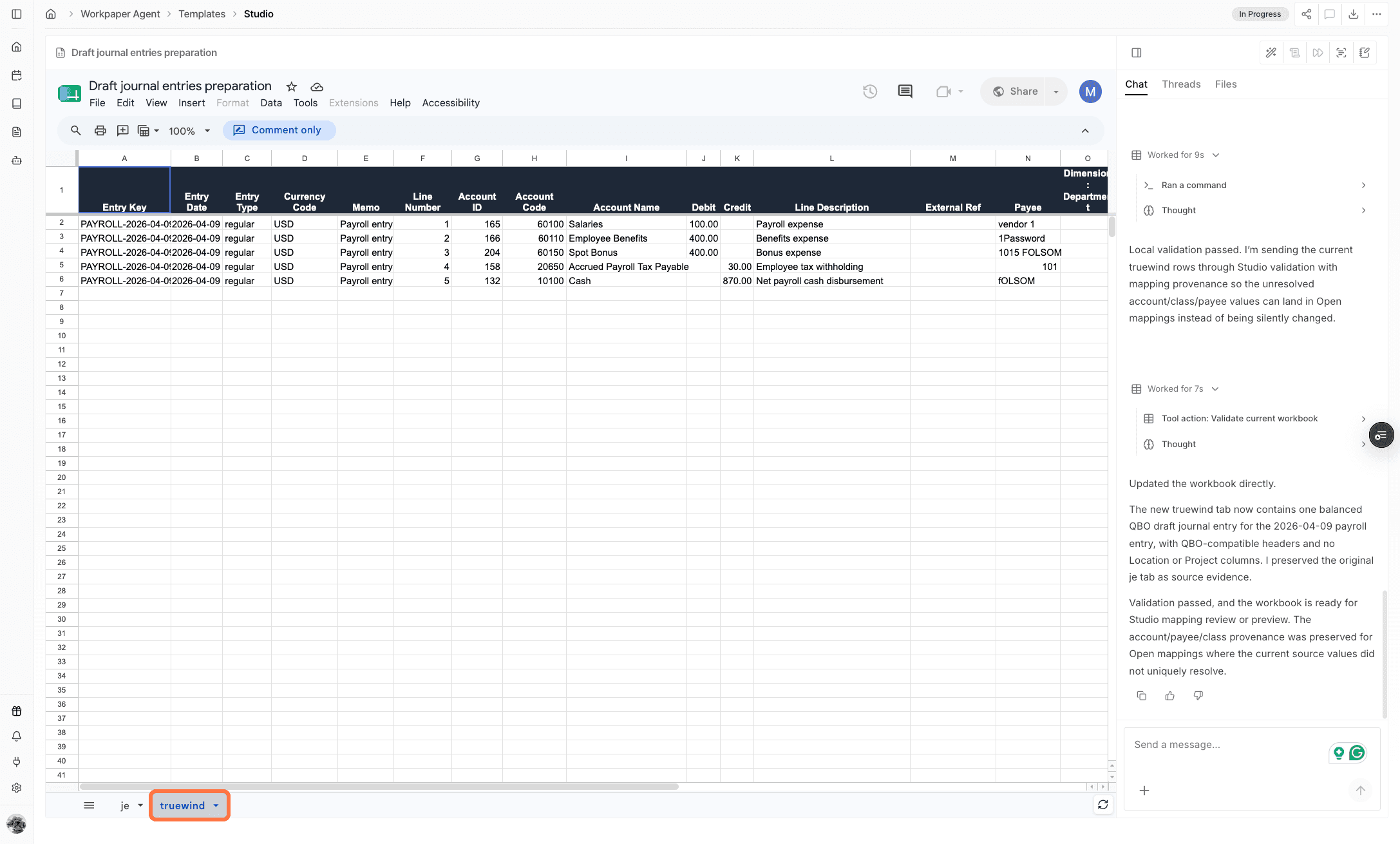Click the Share button
The height and width of the screenshot is (844, 1400).
coord(1016,91)
